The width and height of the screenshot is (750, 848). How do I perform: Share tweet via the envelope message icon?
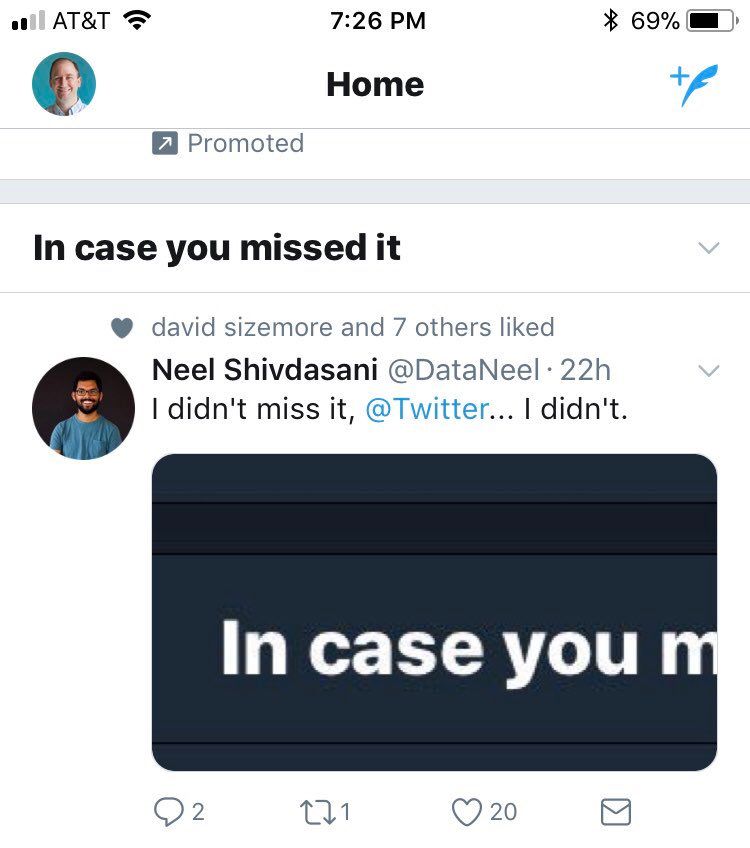tap(616, 812)
